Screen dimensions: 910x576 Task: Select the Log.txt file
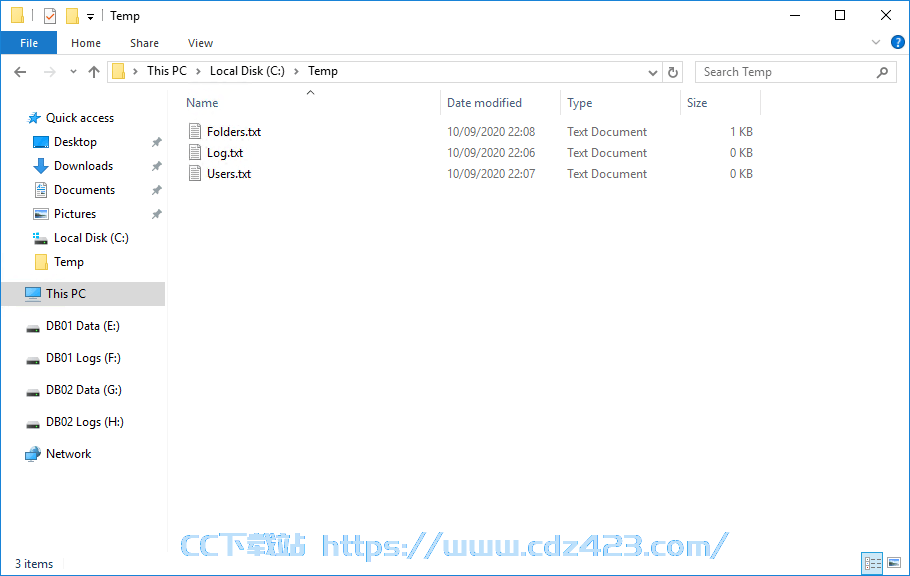tap(225, 153)
